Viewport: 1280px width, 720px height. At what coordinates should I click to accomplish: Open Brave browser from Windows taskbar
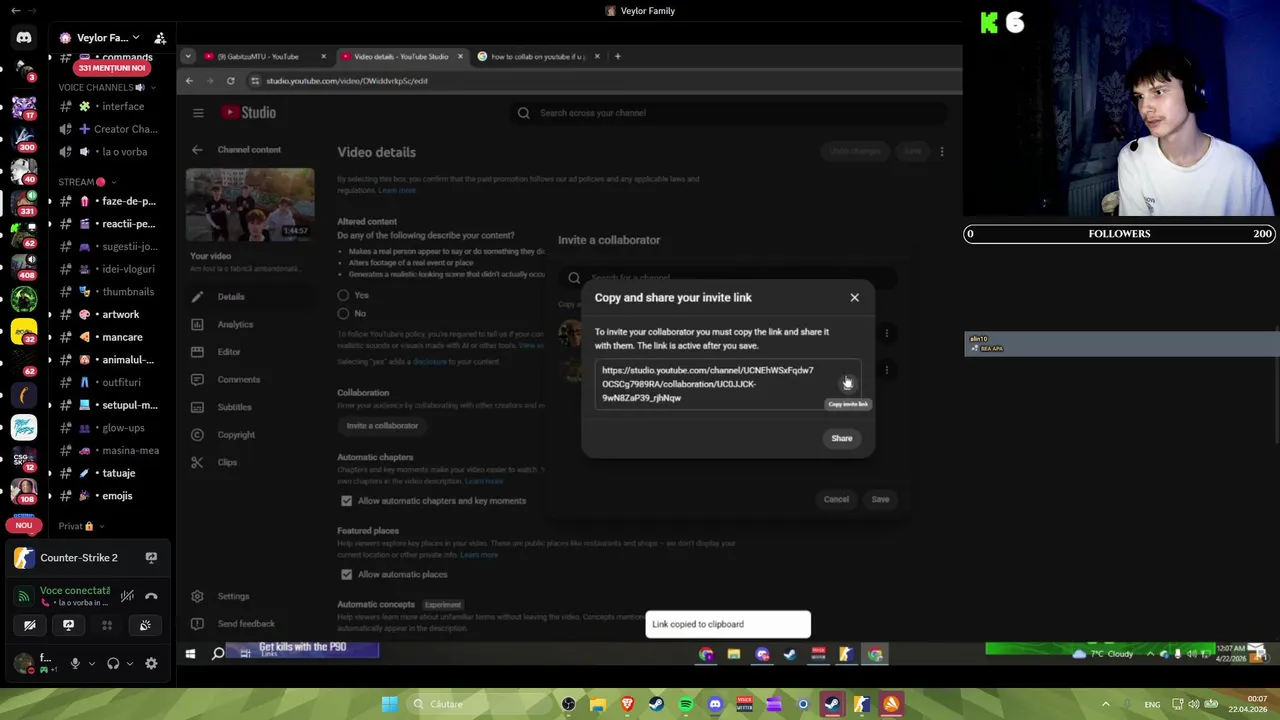pos(627,704)
